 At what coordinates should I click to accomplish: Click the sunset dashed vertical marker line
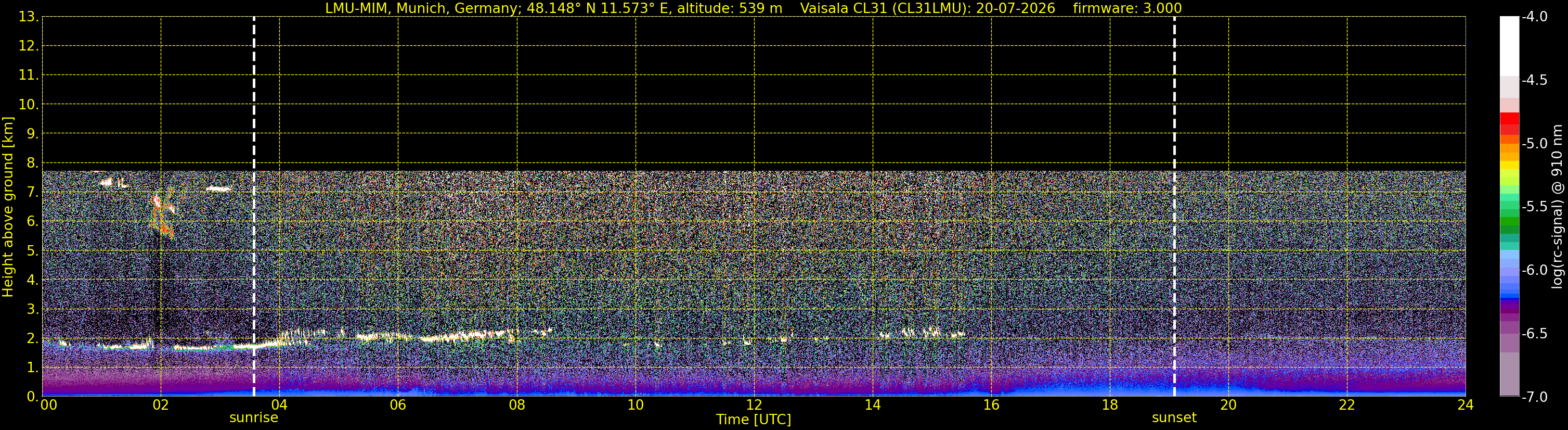[1174, 207]
